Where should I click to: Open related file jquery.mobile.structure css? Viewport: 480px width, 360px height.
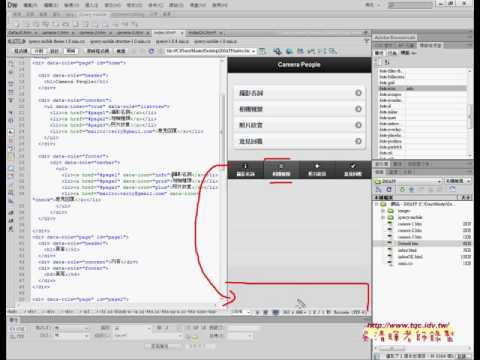(x=120, y=41)
